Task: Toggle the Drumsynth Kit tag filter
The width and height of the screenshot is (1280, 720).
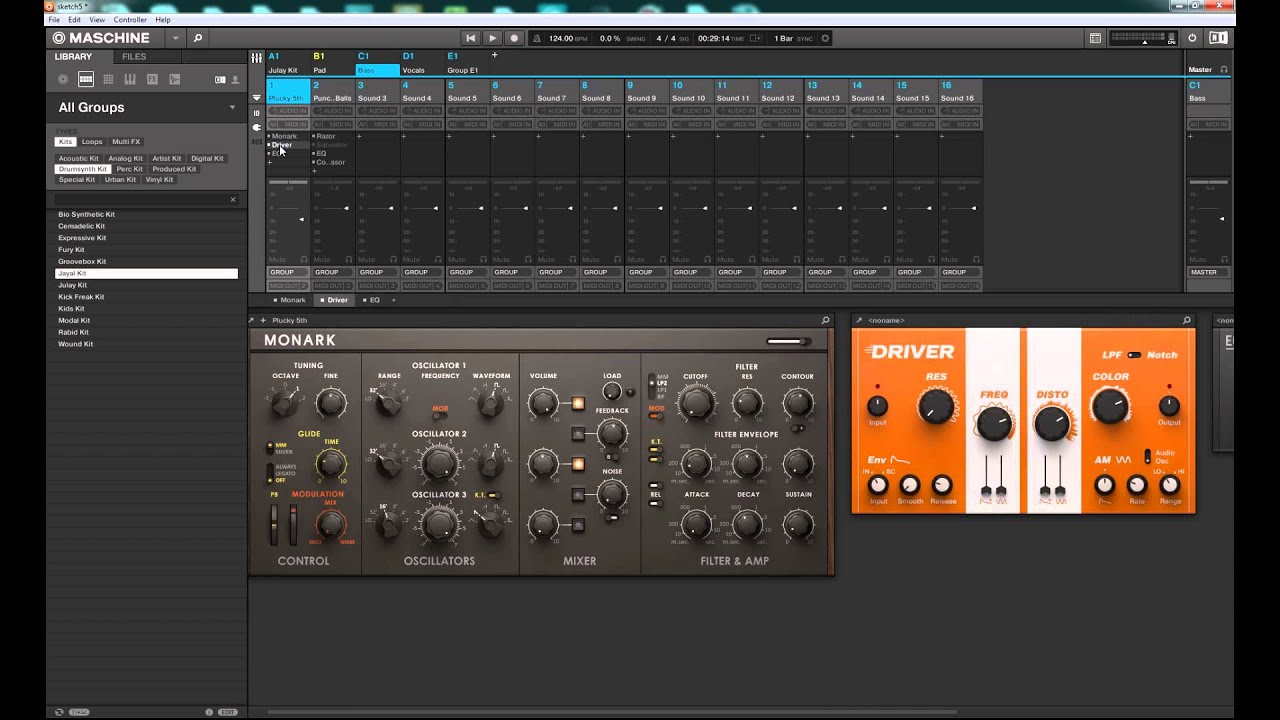Action: [82, 169]
